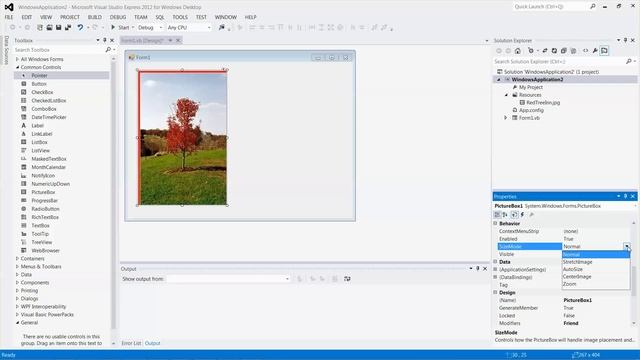This screenshot has width=640, height=360.
Task: Click View Code icon in Solution Explorer
Action: pos(586,51)
